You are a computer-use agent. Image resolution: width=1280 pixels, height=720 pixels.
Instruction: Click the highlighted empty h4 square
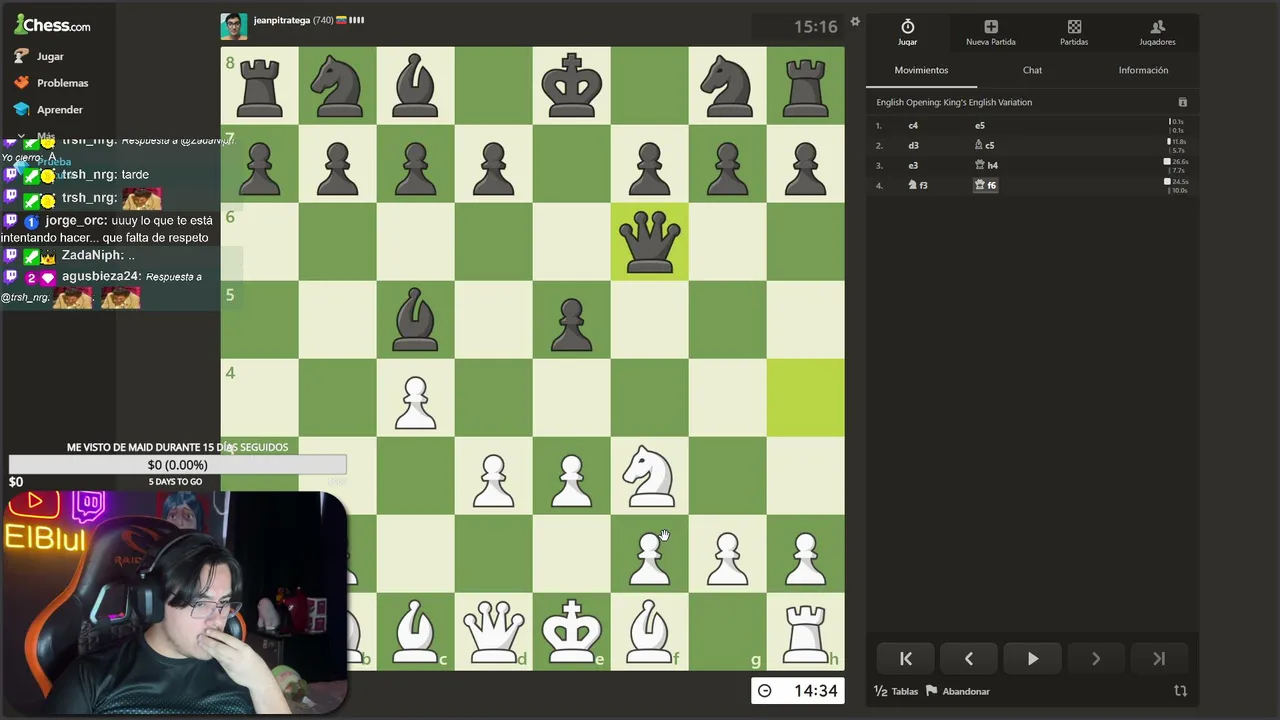click(x=806, y=398)
